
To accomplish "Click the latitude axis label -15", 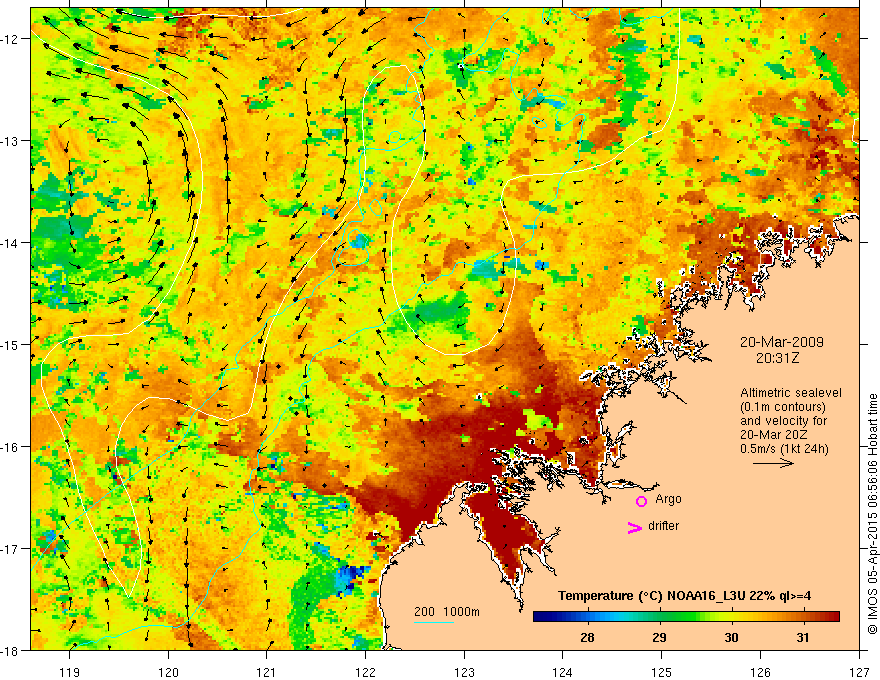I will (10, 344).
